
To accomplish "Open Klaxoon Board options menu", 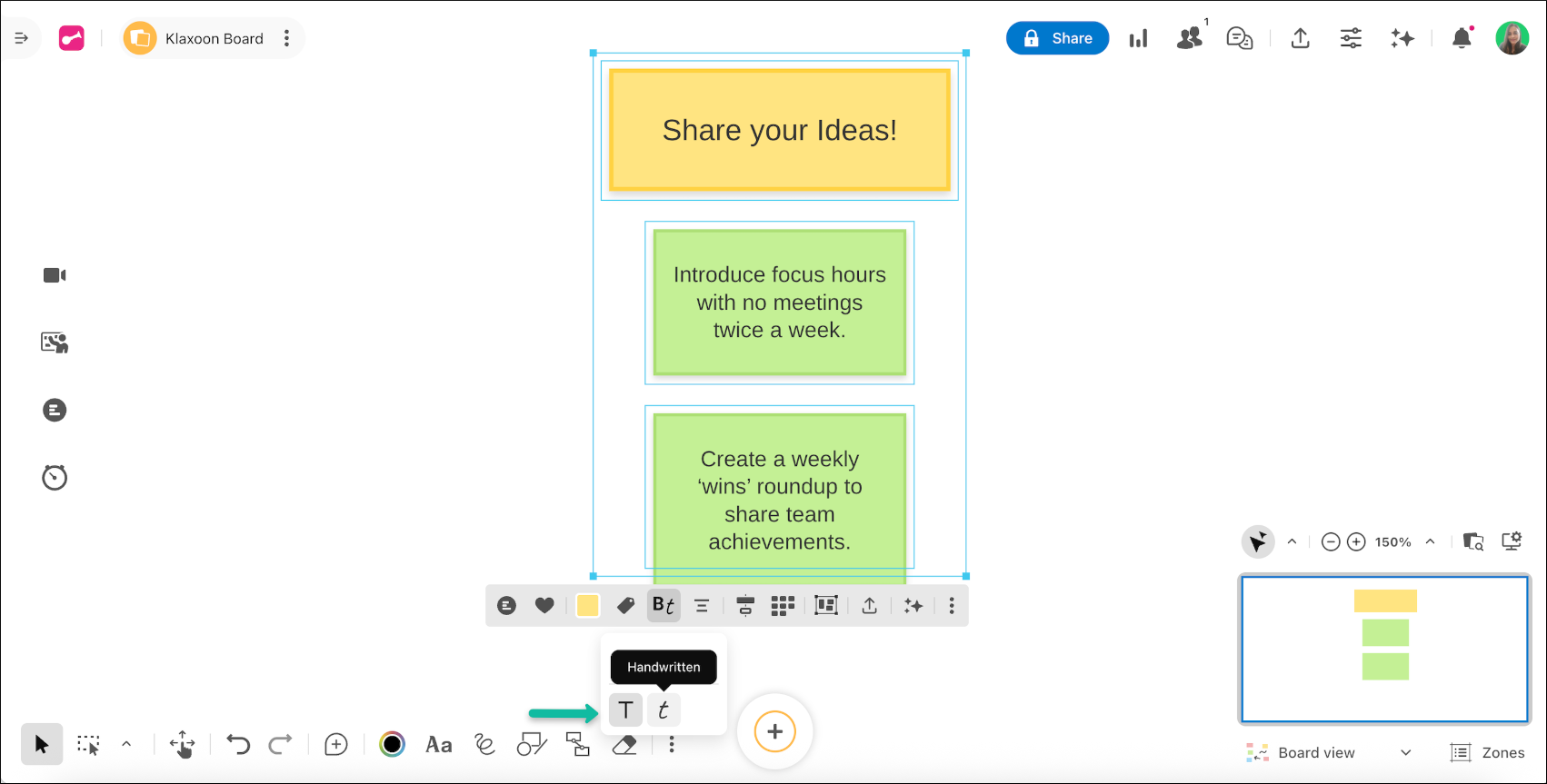I will (287, 38).
